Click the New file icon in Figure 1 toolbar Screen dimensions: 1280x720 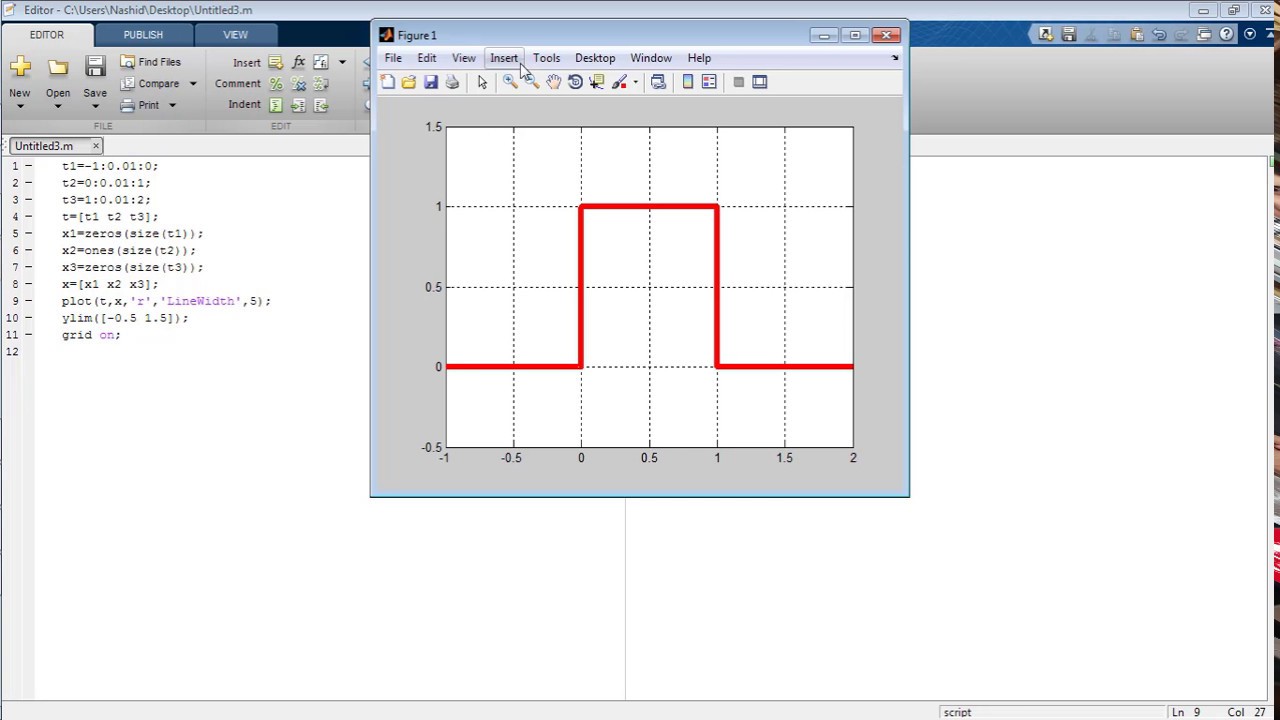click(x=388, y=82)
